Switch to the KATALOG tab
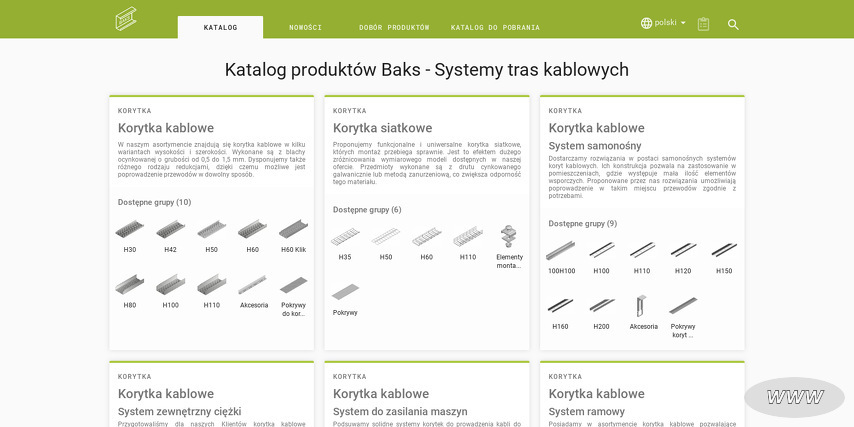 [220, 27]
